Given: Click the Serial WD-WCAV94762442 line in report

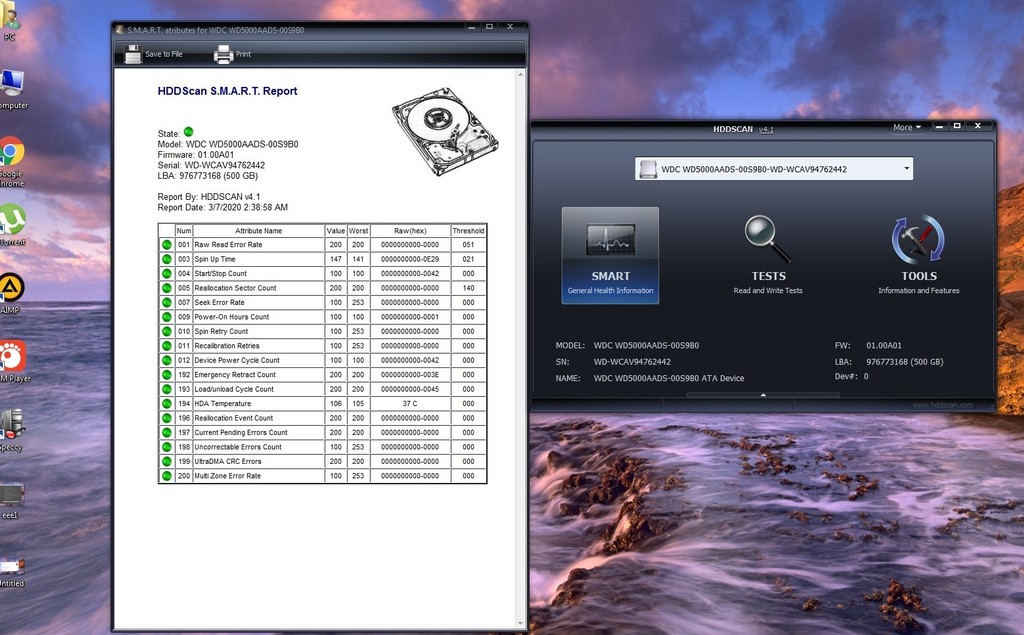Looking at the screenshot, I should point(211,165).
